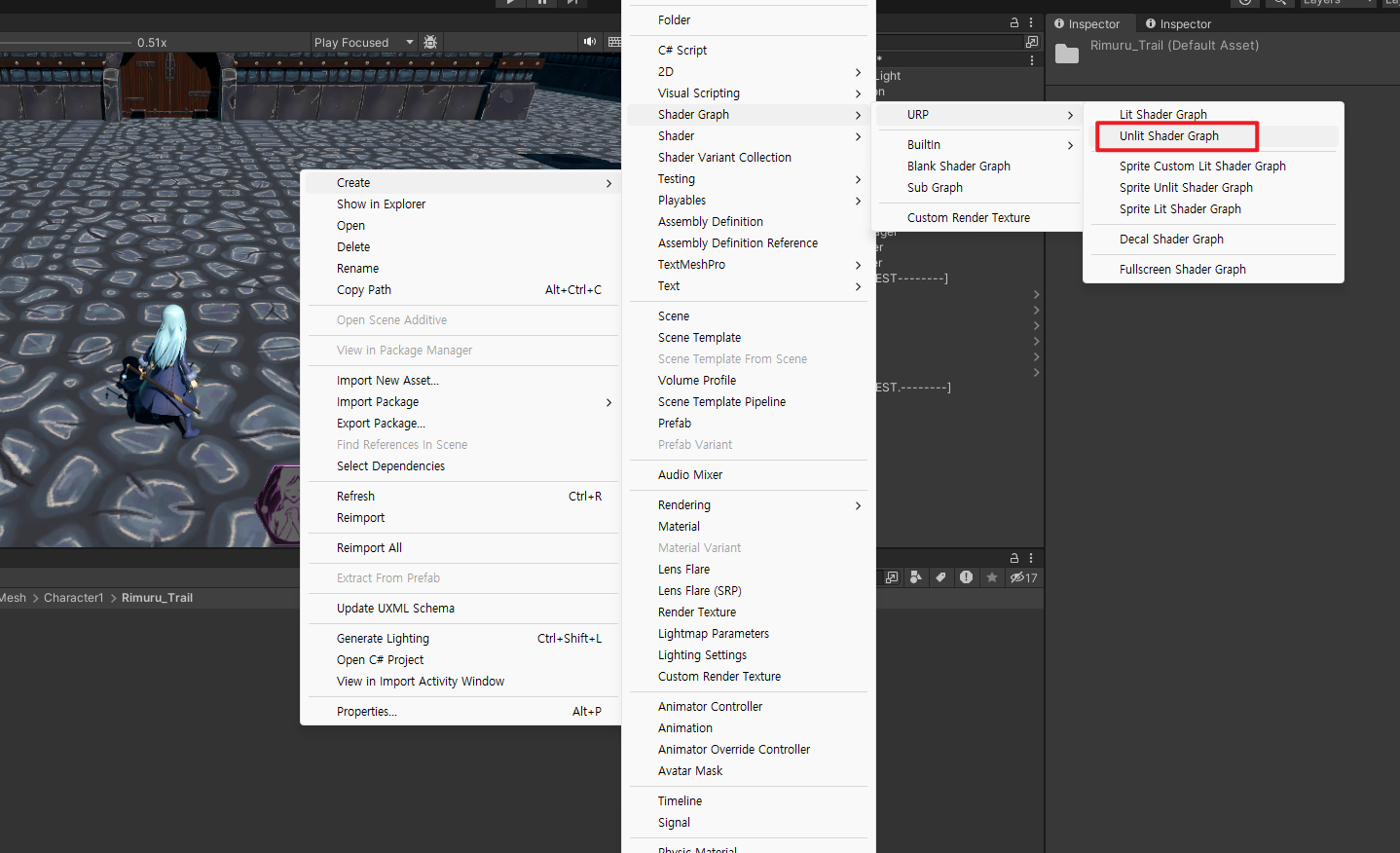Click Character1 in the breadcrumb path
Viewport: 1400px width, 853px height.
[x=73, y=598]
